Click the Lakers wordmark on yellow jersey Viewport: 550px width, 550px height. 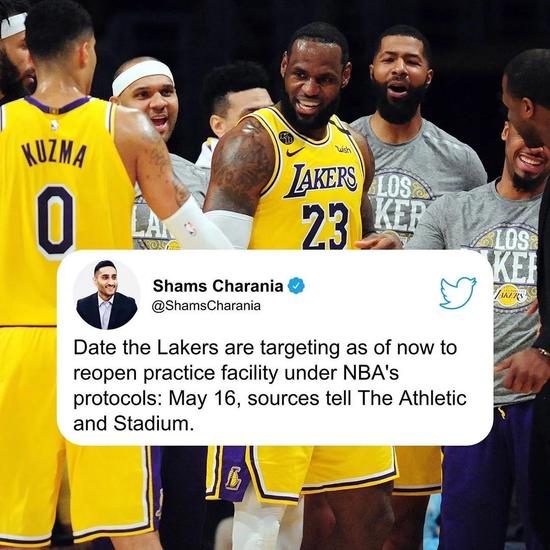click(x=321, y=180)
